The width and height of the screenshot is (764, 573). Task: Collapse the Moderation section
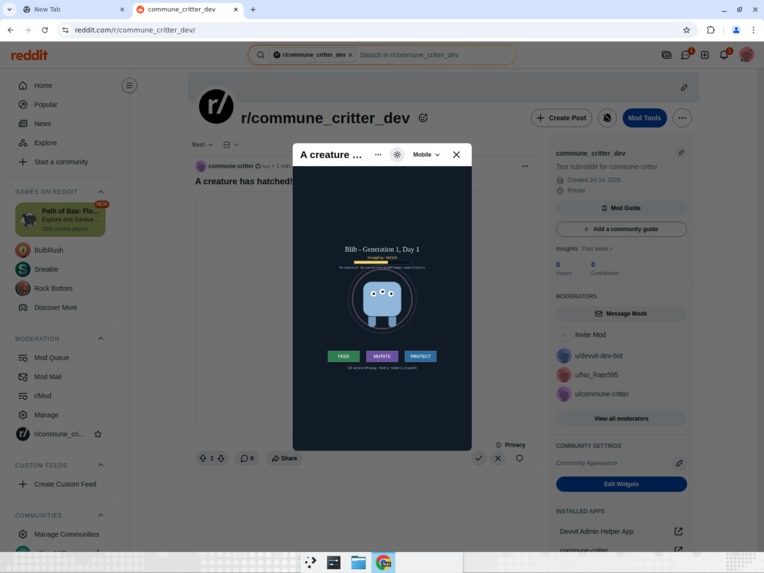pos(100,339)
